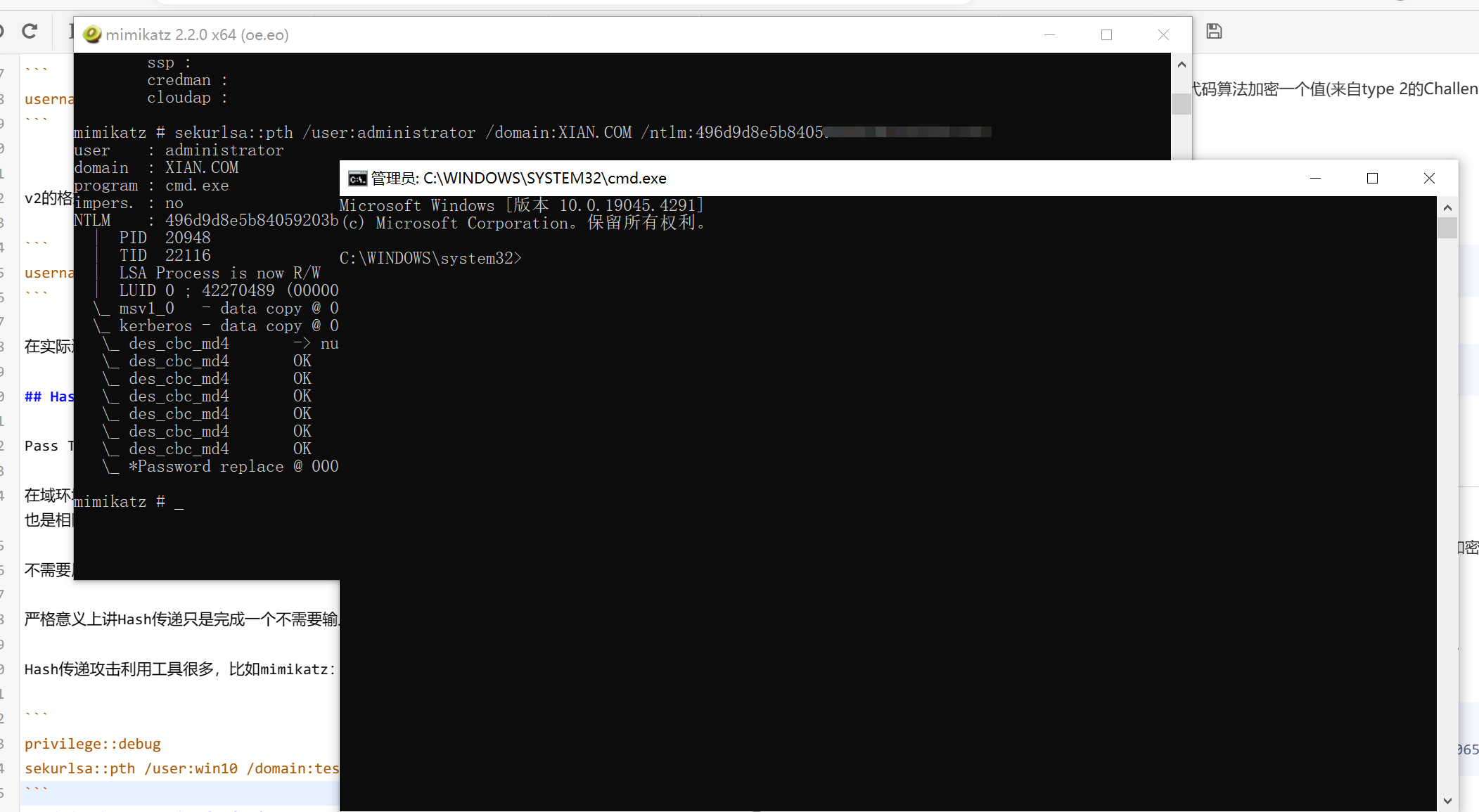Click 'domain : XIAN.COM' line
This screenshot has height=812, width=1479.
coord(156,167)
